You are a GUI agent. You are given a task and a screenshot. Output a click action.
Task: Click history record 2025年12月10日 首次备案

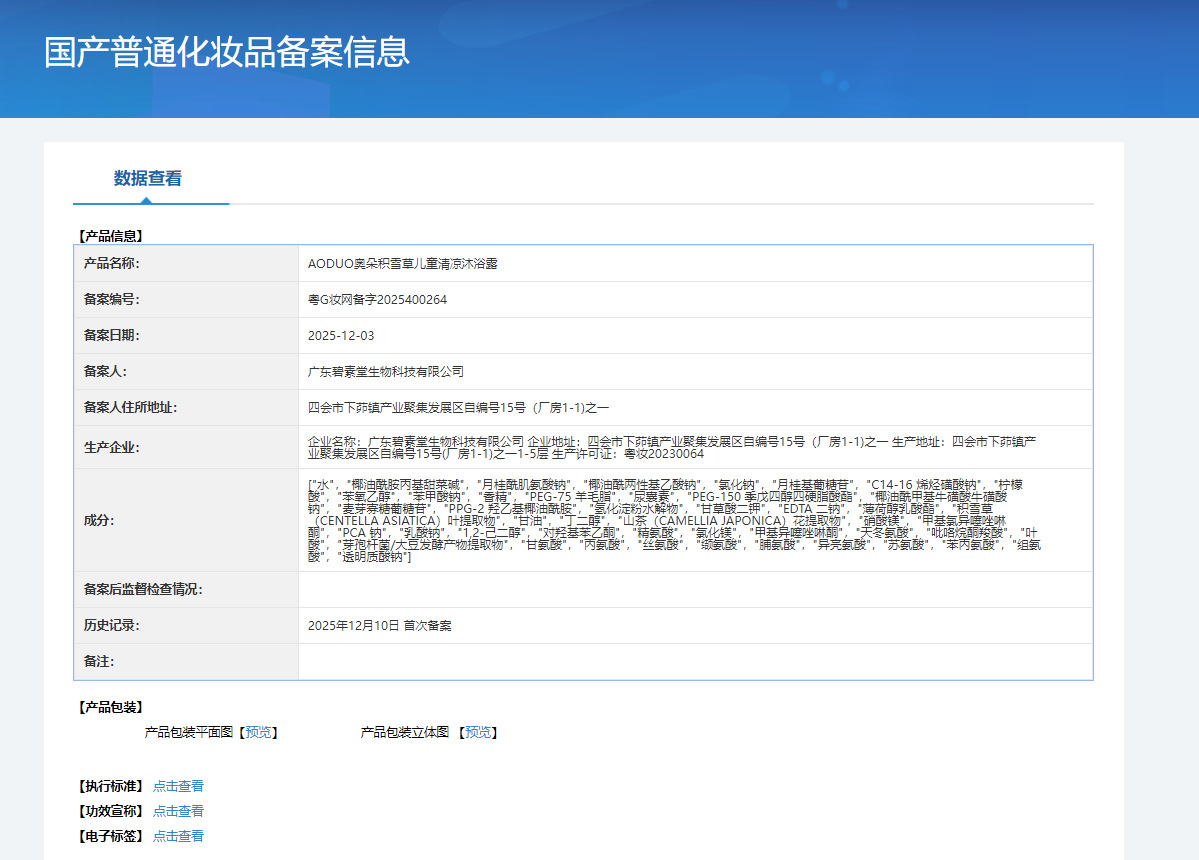[x=379, y=625]
